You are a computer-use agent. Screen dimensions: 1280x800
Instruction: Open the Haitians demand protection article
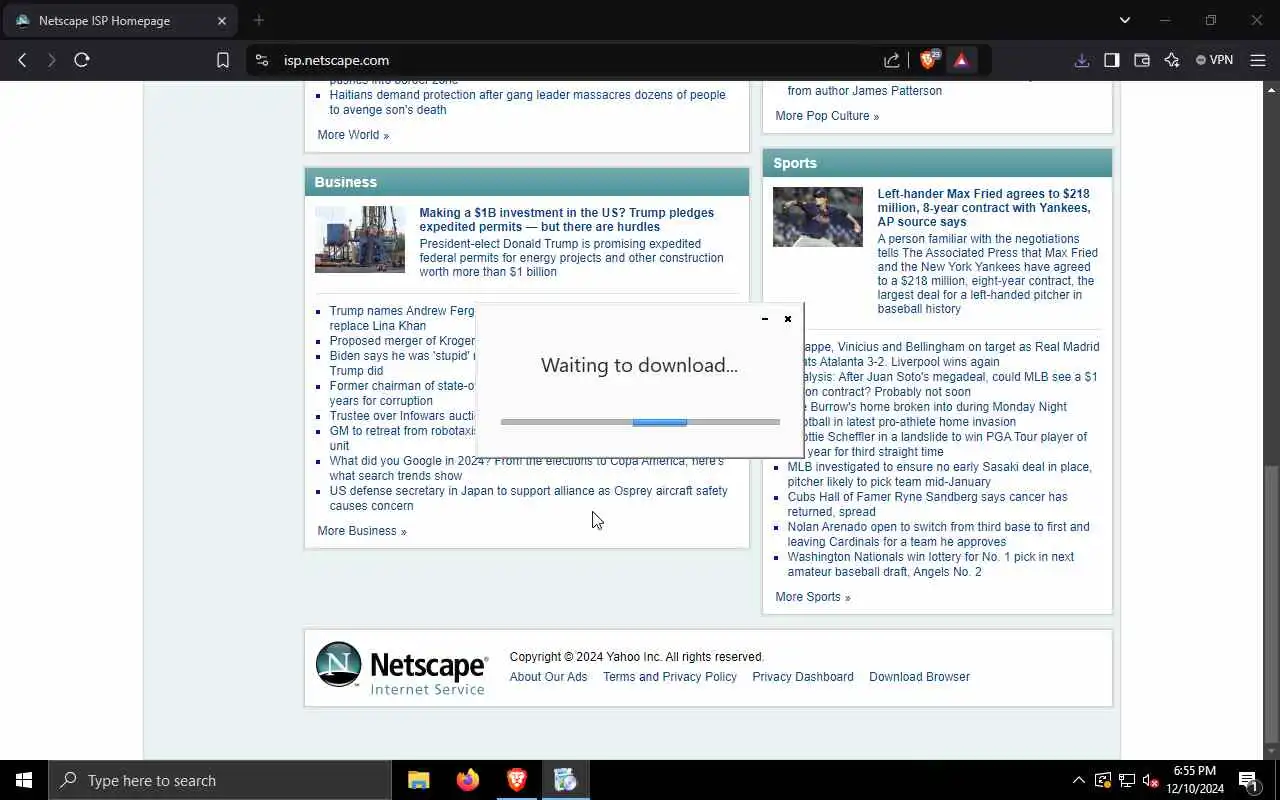528,102
